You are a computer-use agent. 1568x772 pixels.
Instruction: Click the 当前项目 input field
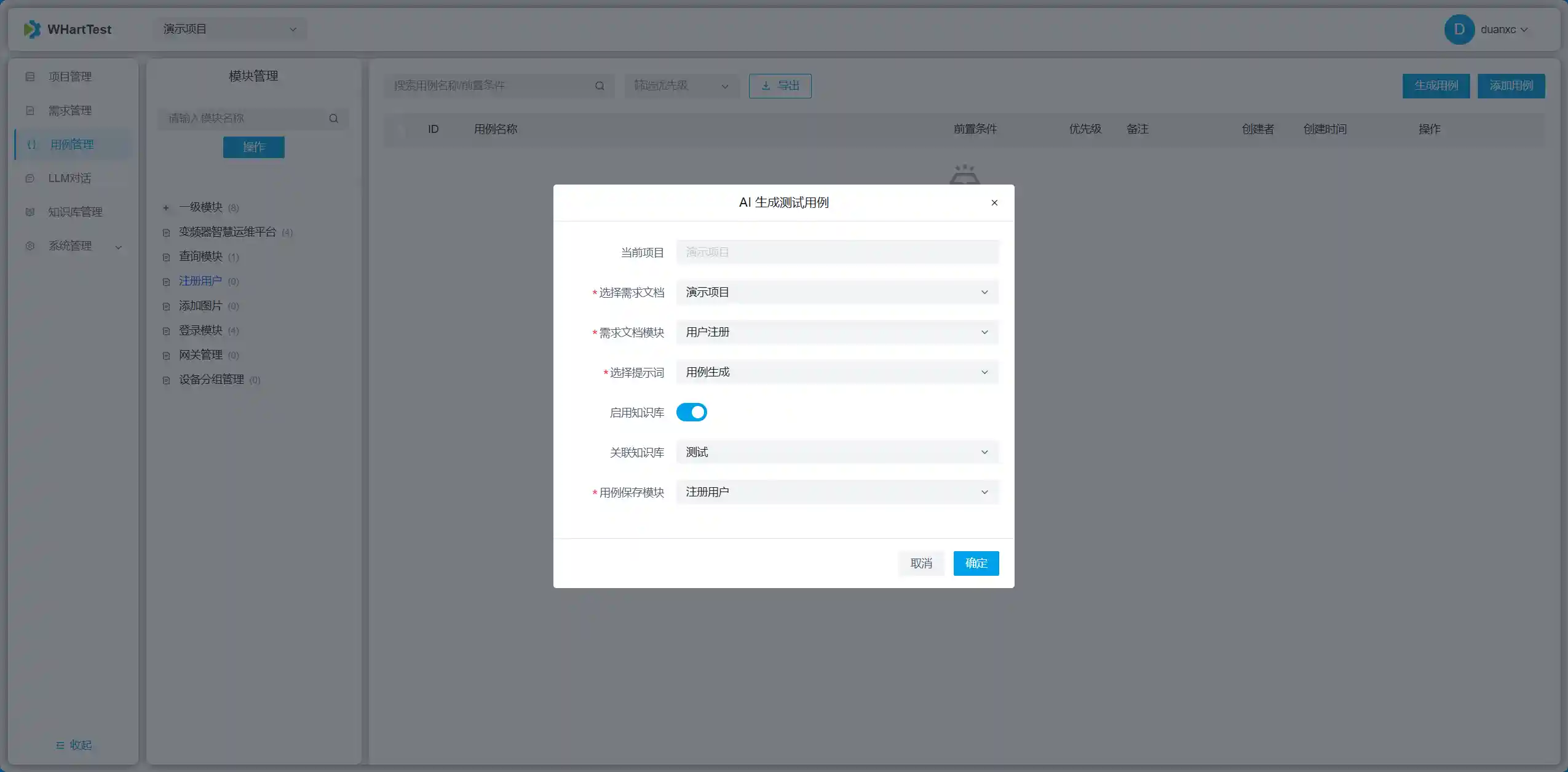pos(836,252)
